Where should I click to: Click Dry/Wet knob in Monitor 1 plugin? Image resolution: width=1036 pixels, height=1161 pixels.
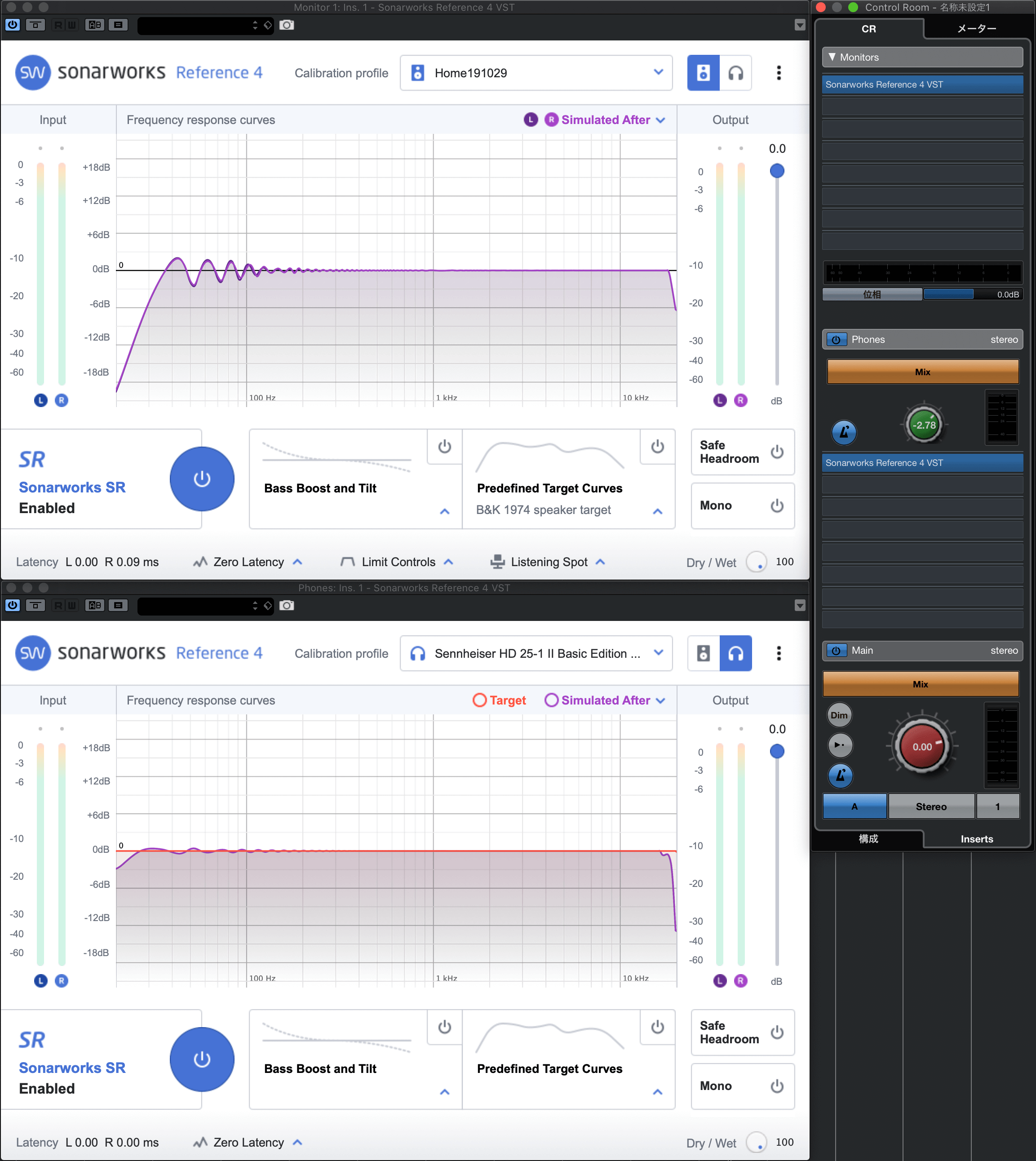(757, 562)
